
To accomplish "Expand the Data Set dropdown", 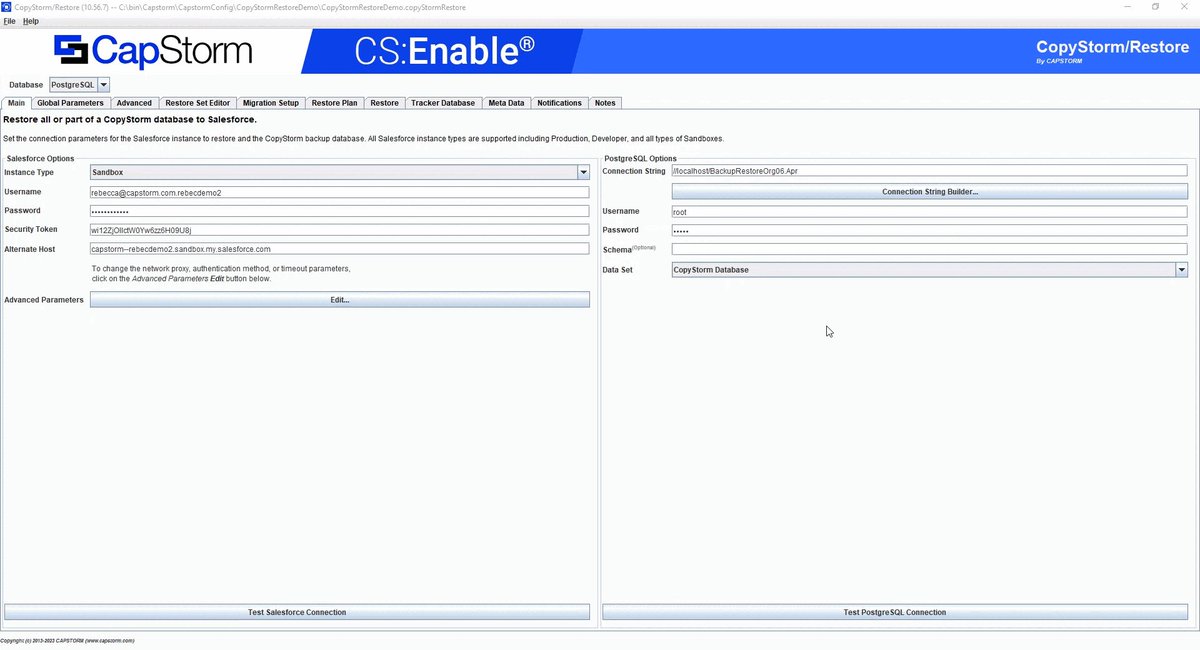I will coord(929,270).
